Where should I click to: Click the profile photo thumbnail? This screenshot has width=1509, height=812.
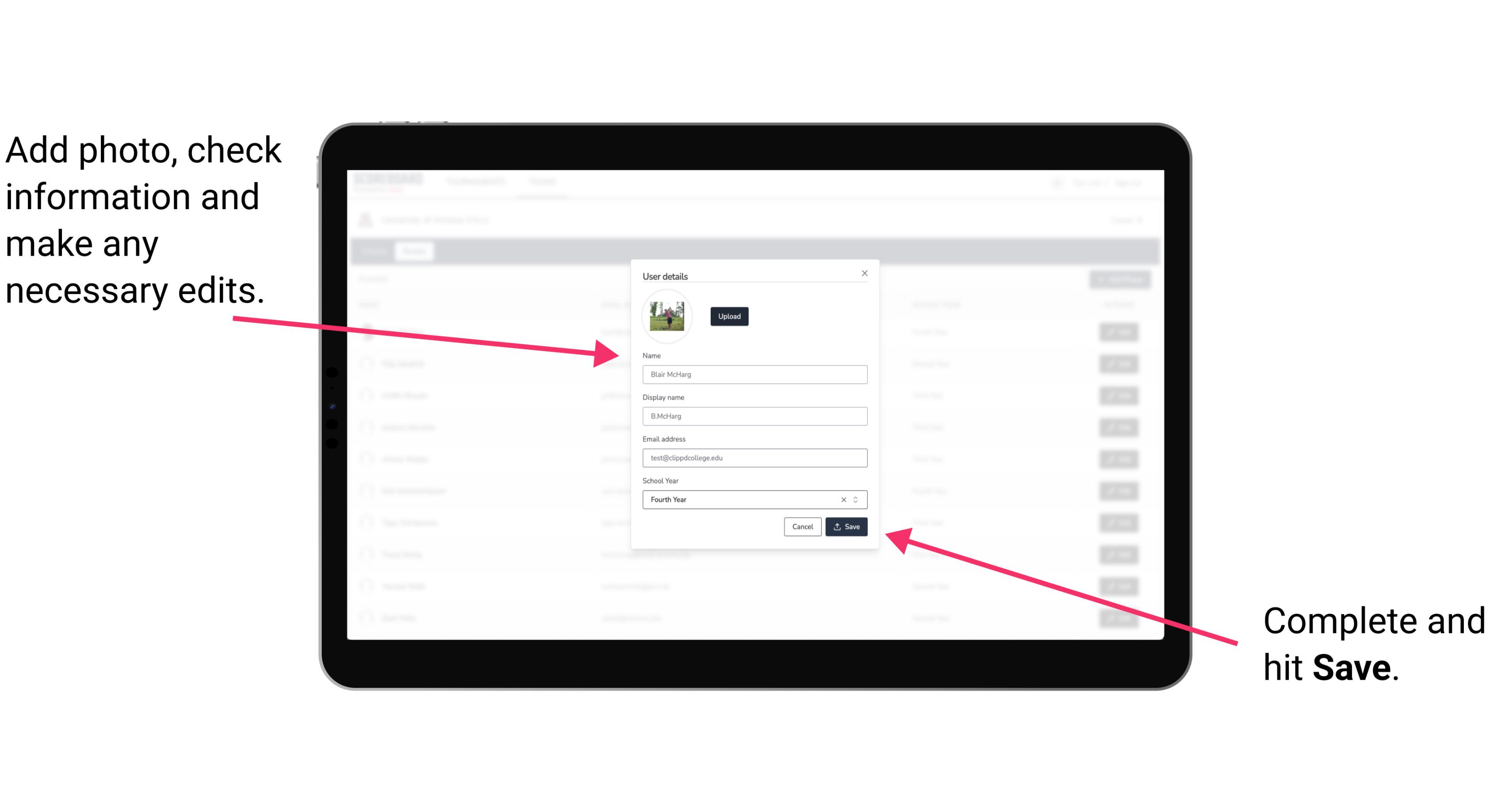point(666,317)
